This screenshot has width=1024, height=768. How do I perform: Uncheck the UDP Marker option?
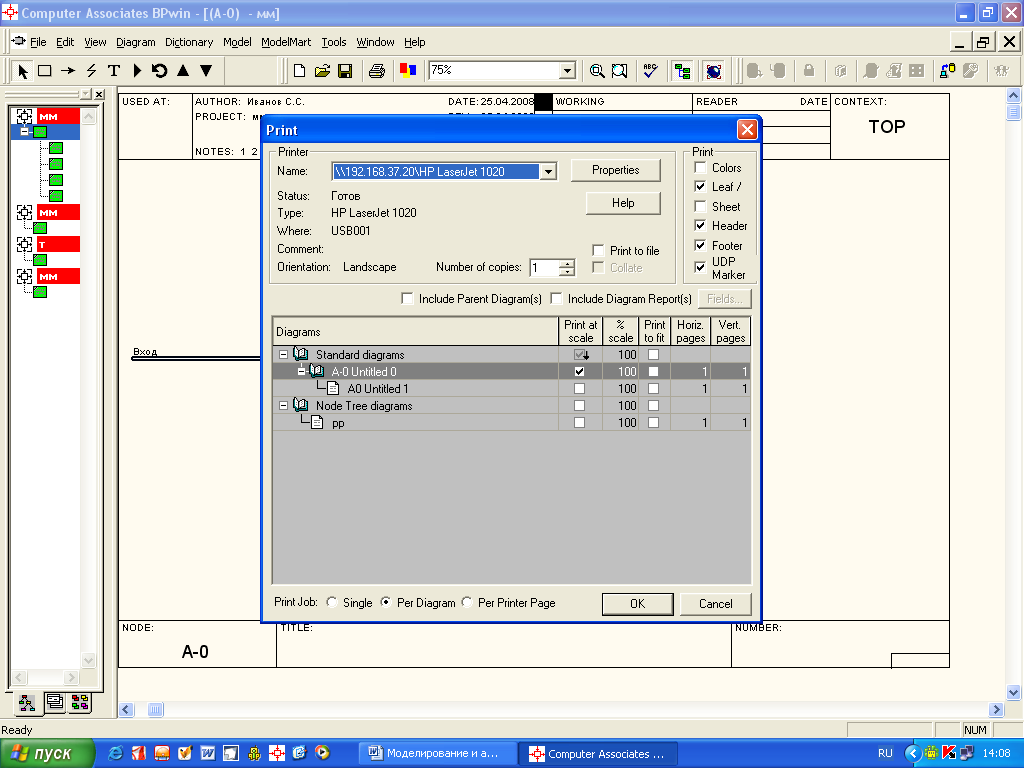700,267
